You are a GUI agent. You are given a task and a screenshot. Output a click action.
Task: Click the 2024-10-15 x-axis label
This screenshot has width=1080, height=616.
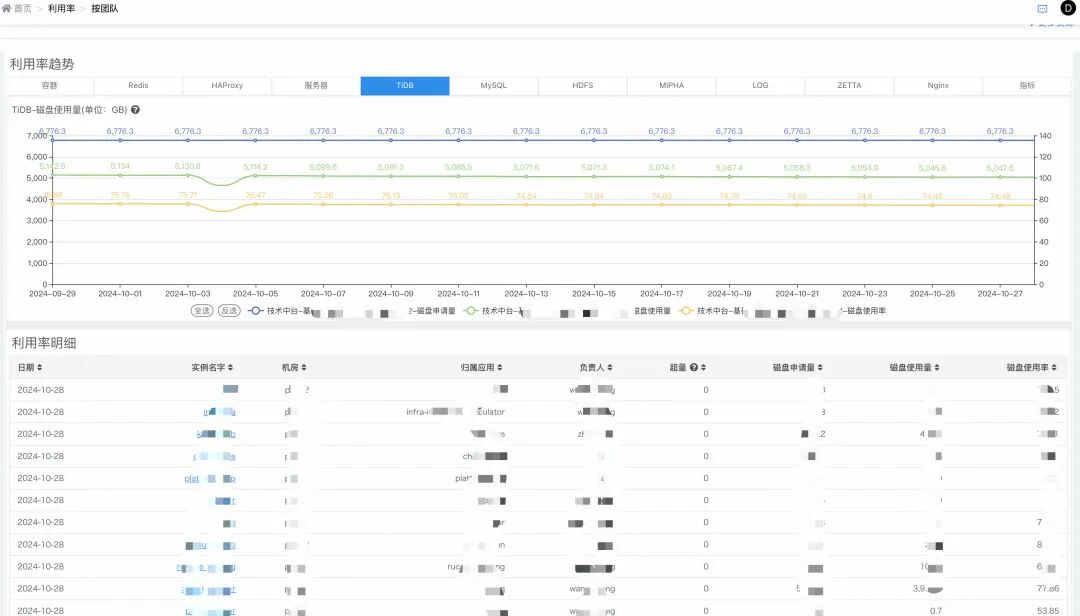[594, 294]
